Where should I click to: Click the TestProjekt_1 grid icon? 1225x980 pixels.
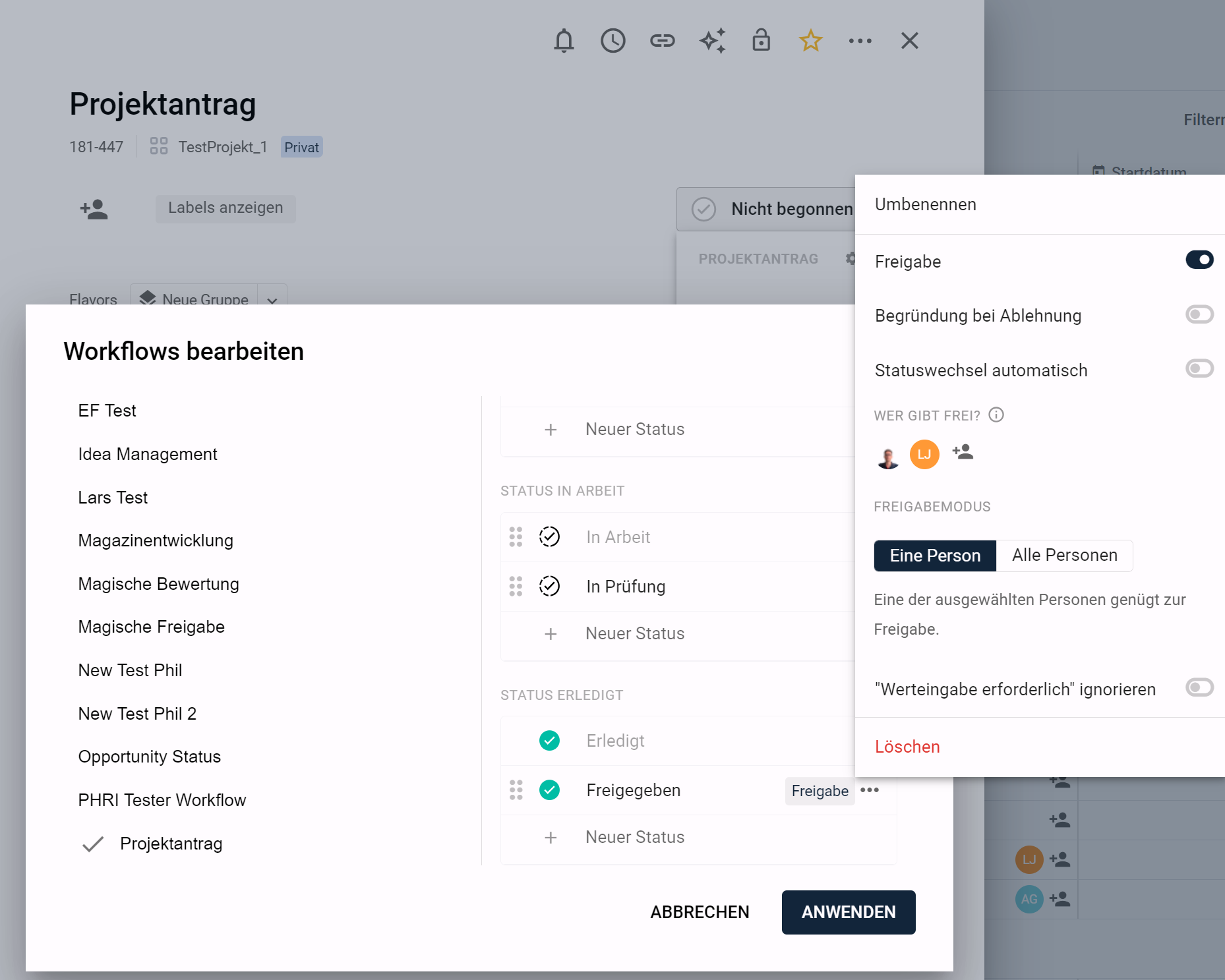click(x=159, y=146)
